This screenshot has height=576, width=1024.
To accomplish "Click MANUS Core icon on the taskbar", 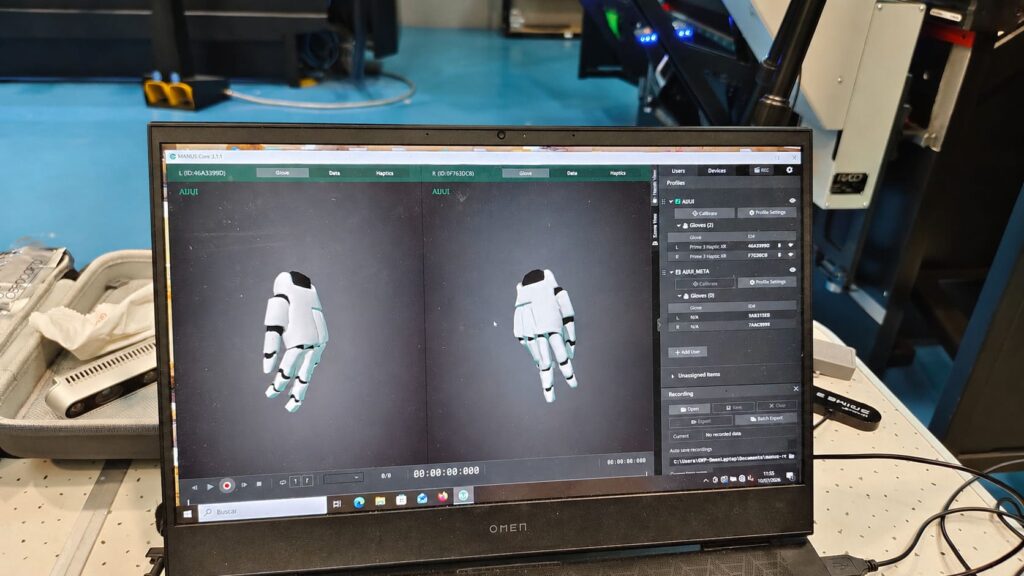I will (x=463, y=496).
